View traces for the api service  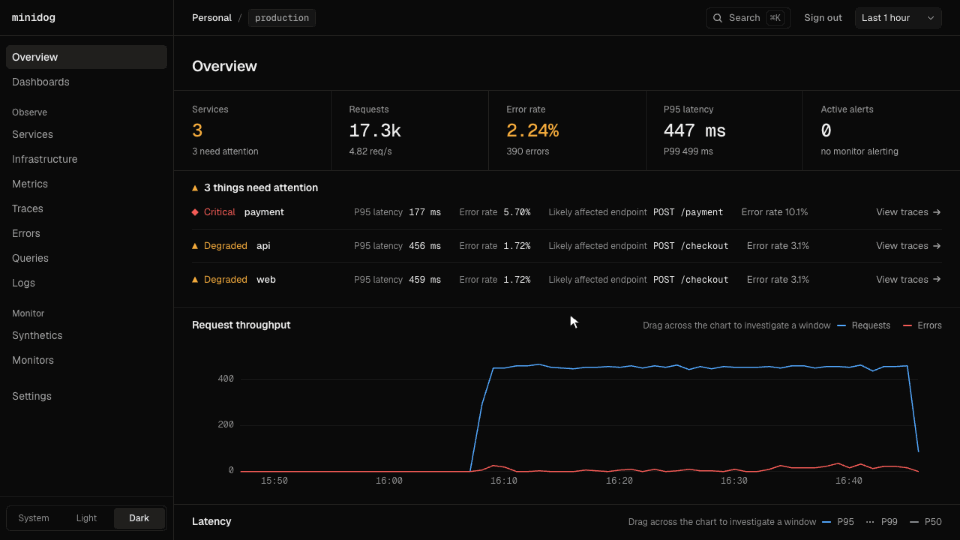(908, 246)
